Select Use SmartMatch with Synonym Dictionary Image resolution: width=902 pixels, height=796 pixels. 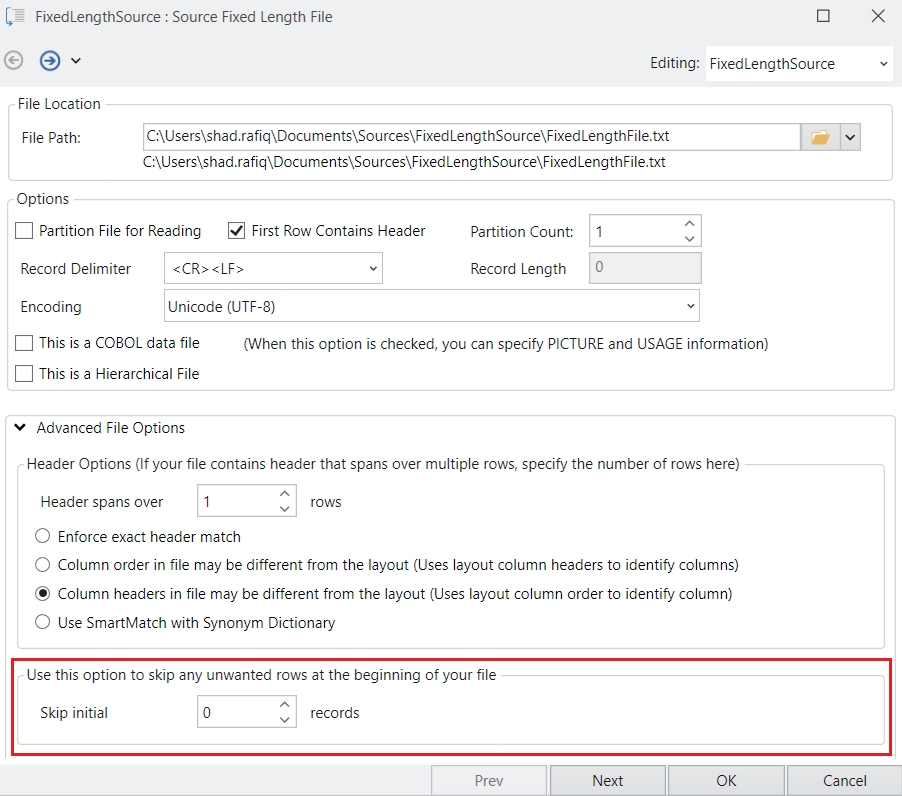coord(43,622)
